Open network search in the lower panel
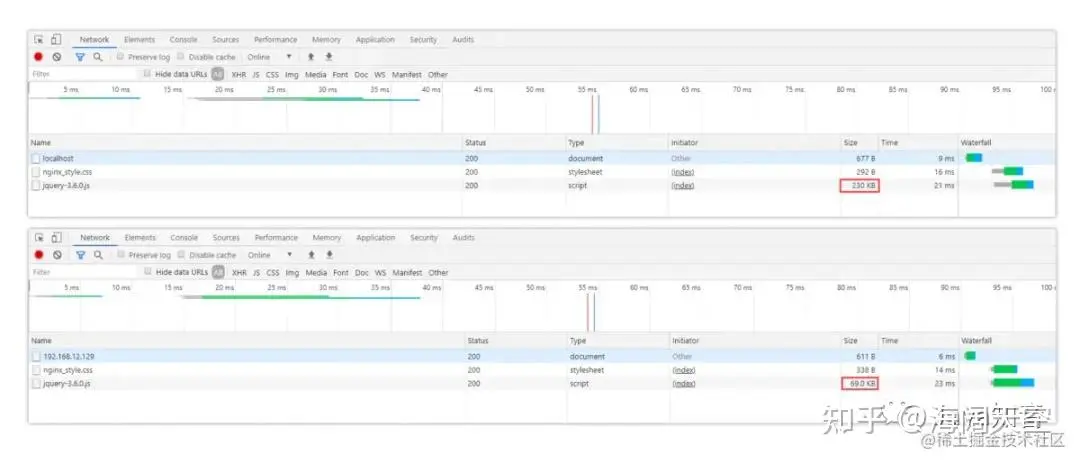The image size is (1080, 464). 98,255
